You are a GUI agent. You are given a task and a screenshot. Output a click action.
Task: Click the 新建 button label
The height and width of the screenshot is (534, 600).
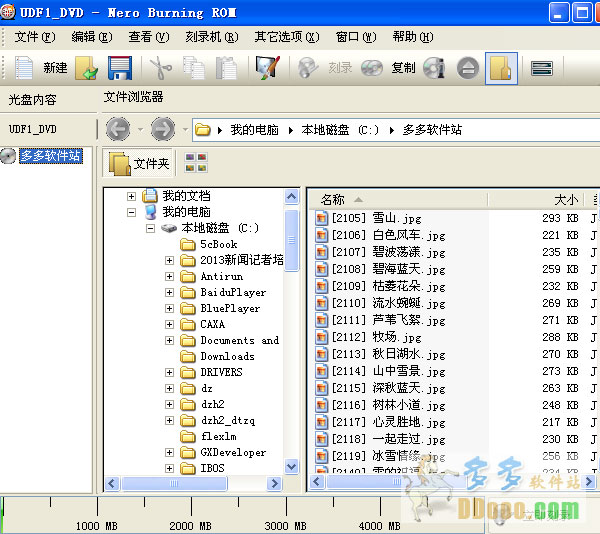point(55,68)
